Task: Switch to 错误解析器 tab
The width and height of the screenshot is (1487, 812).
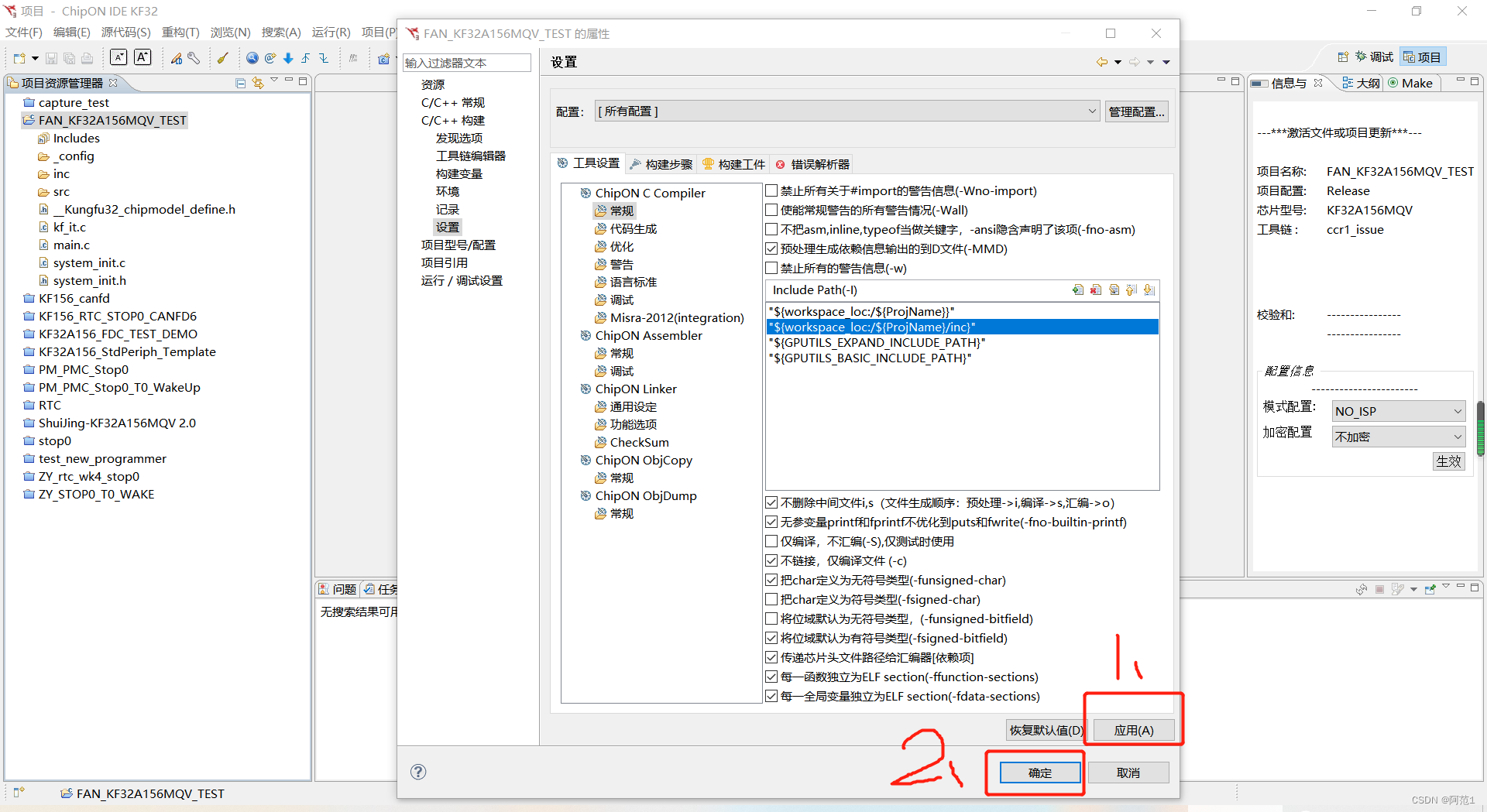Action: (812, 164)
